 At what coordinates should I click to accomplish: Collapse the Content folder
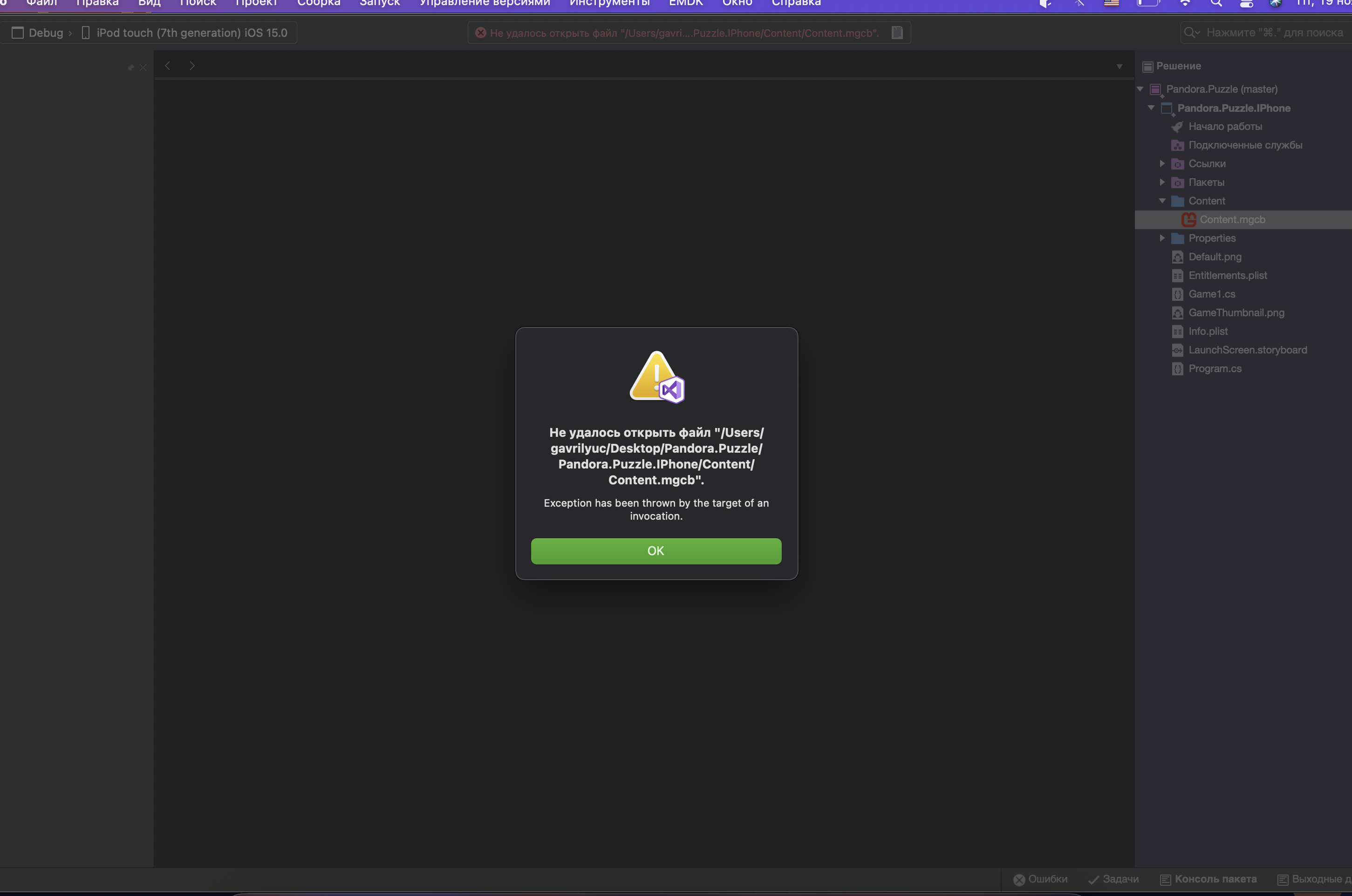tap(1162, 201)
